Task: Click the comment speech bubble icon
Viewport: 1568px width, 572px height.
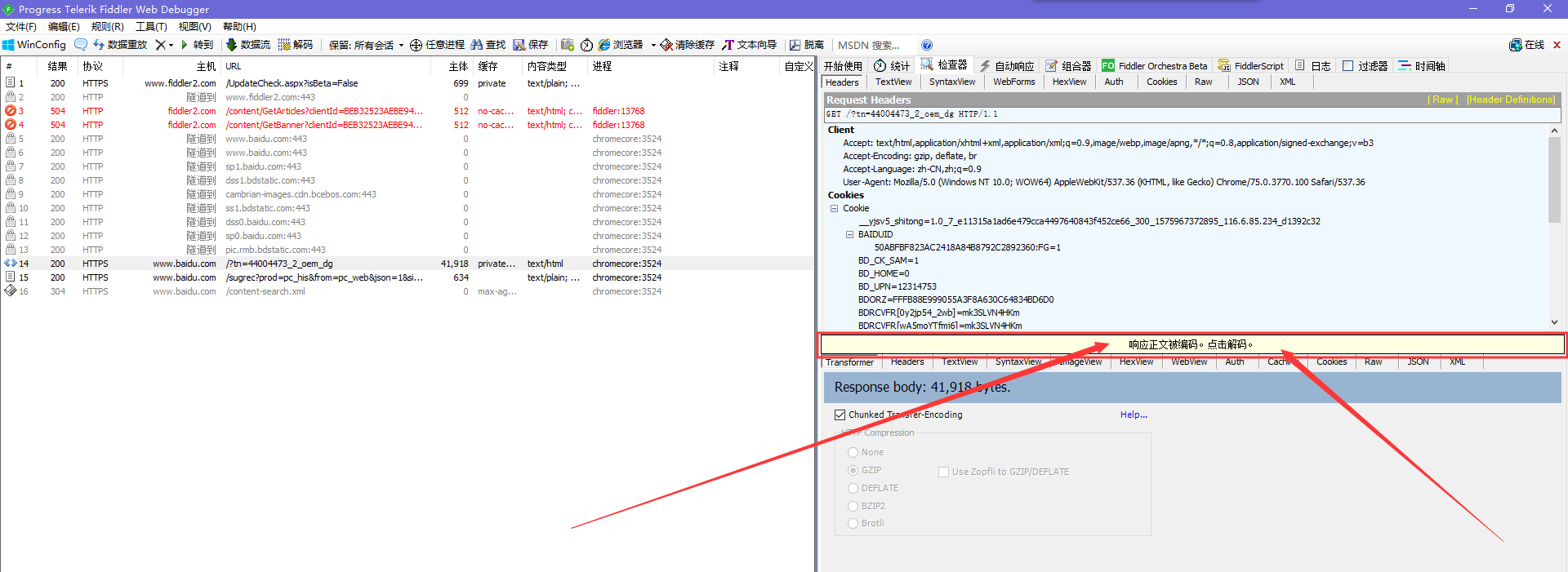Action: (81, 45)
